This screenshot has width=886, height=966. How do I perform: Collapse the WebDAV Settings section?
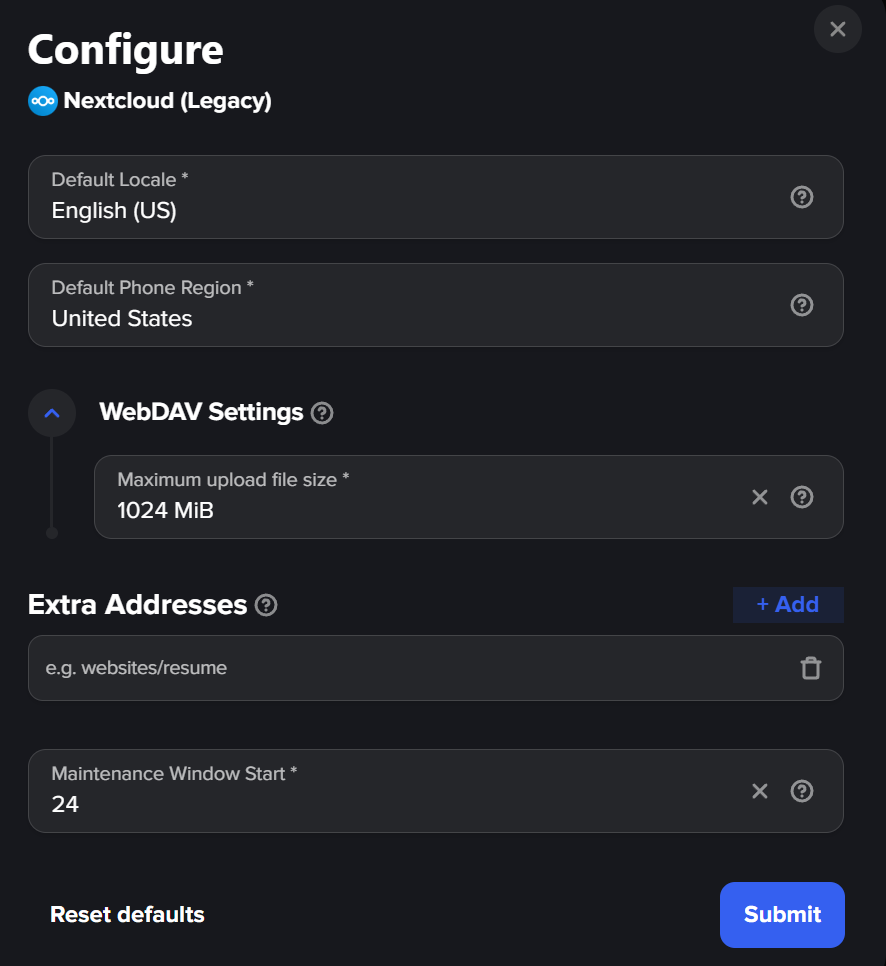(52, 413)
